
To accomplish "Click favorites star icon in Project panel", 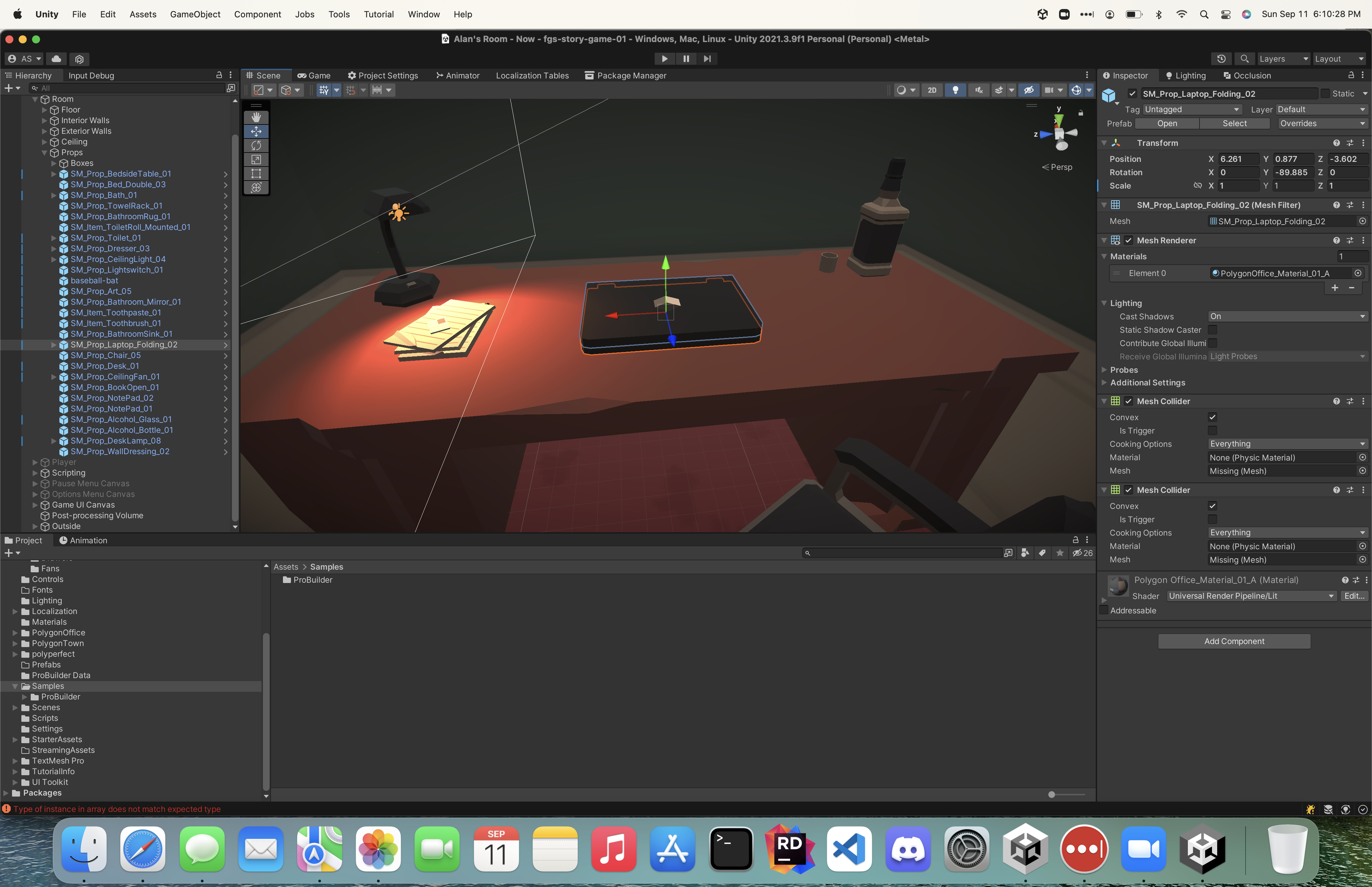I will click(x=1060, y=553).
